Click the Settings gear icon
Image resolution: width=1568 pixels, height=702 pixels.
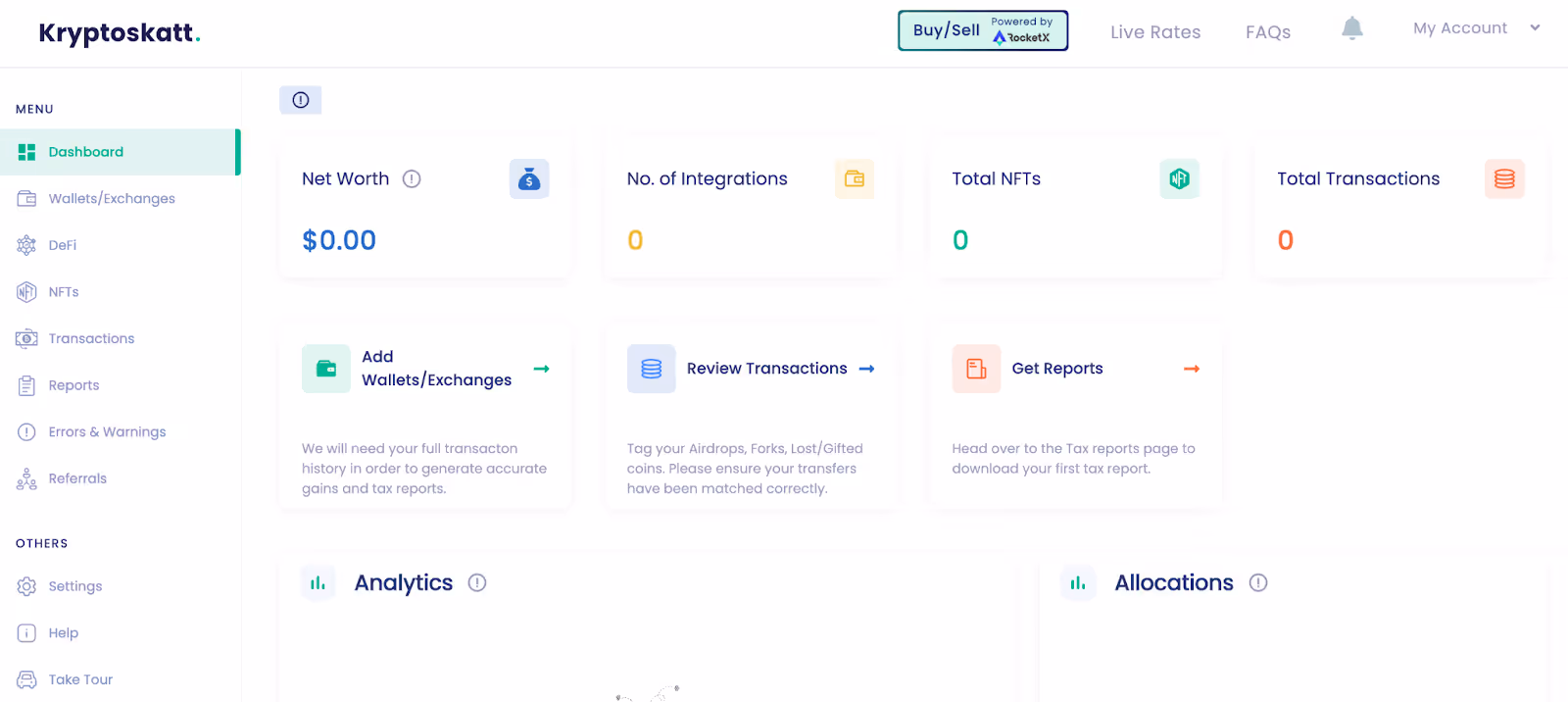pos(26,586)
